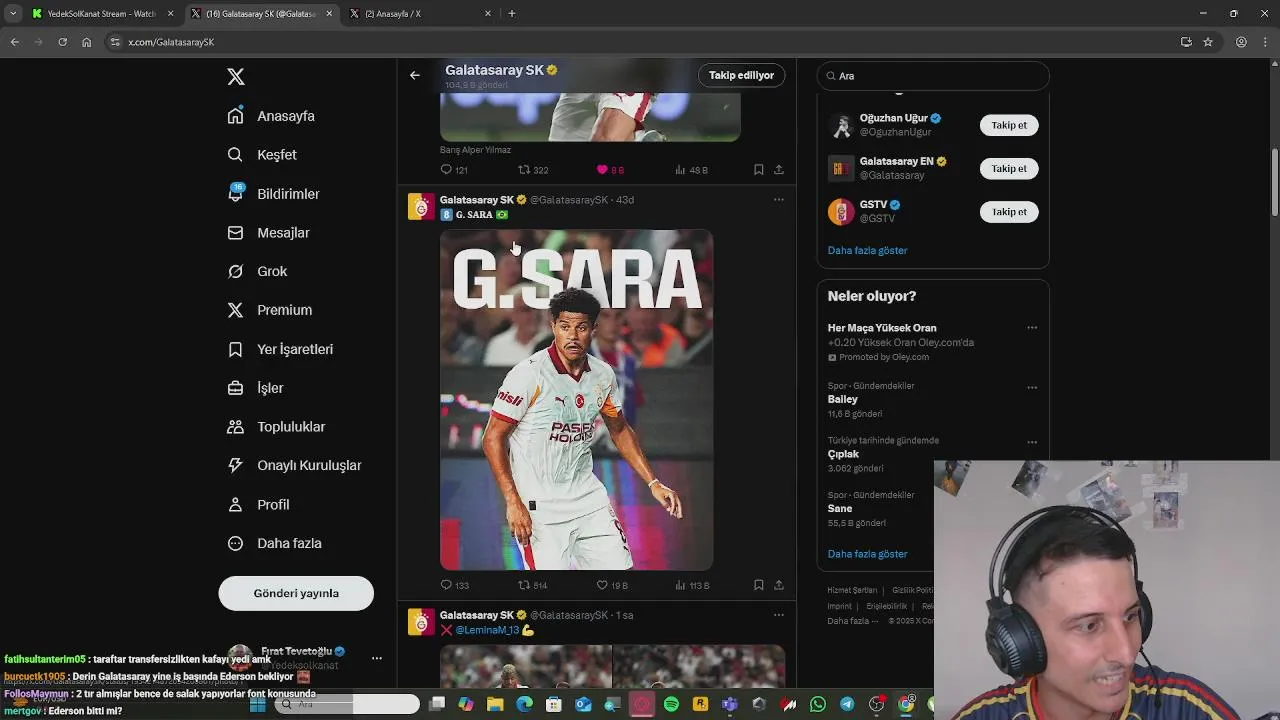Click Daha fazla göster under suggestions
1280x720 pixels.
pyautogui.click(x=867, y=250)
